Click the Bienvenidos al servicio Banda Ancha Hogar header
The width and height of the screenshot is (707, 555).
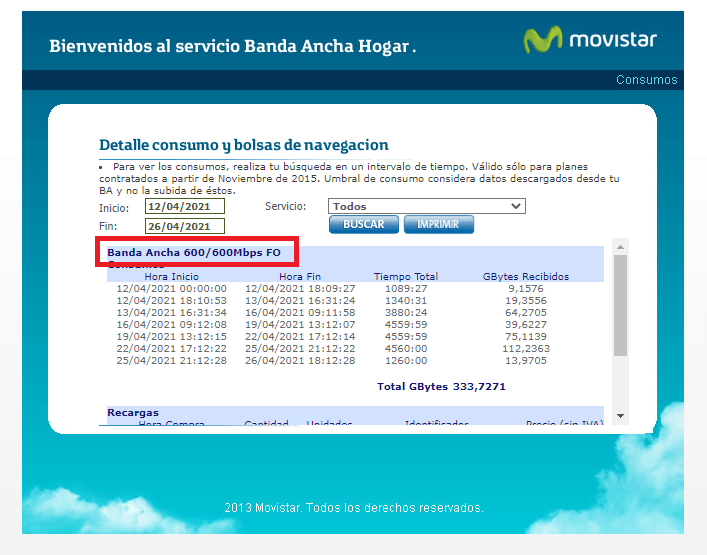(x=232, y=46)
